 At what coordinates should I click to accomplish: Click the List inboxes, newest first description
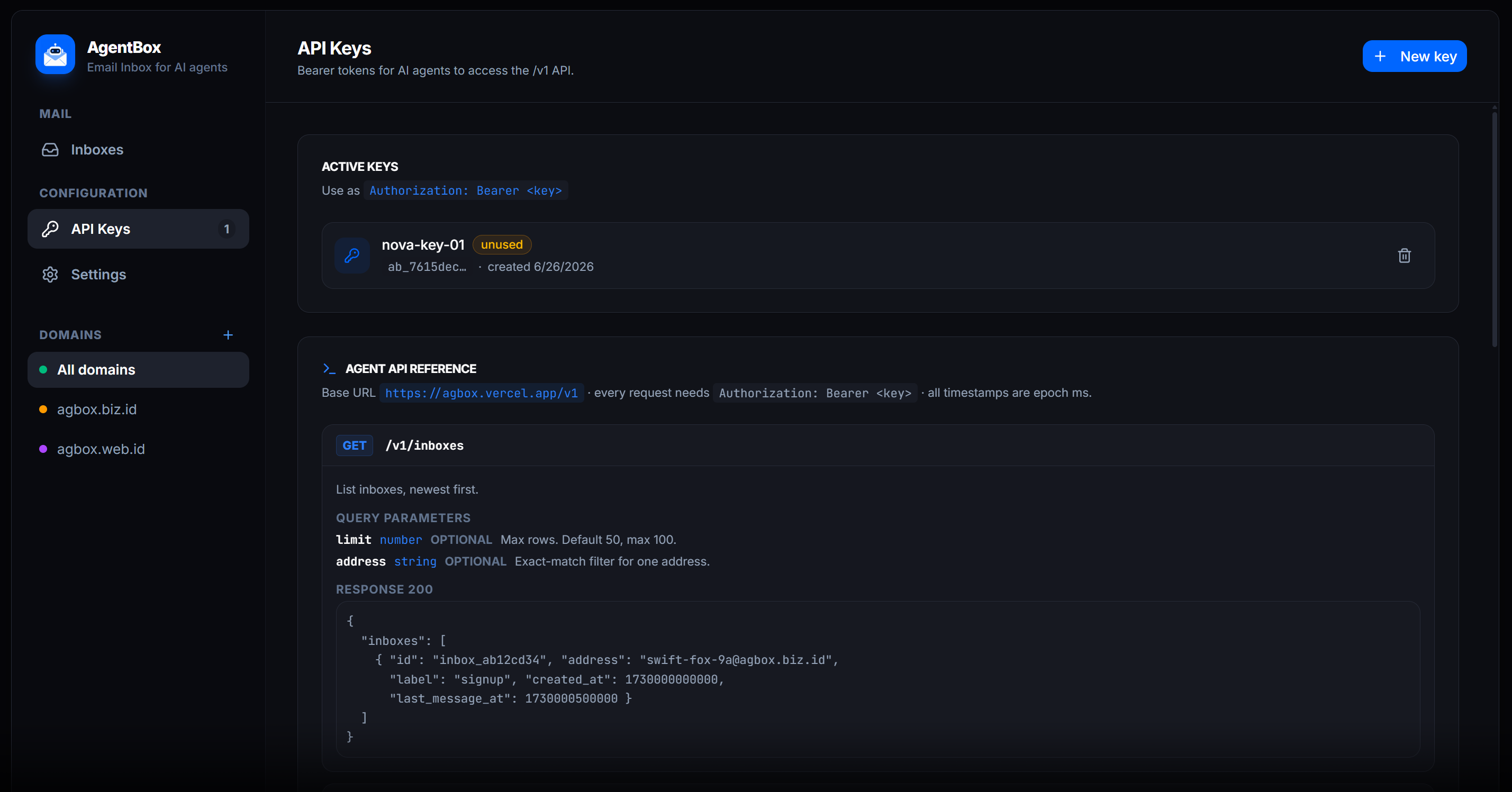[408, 489]
